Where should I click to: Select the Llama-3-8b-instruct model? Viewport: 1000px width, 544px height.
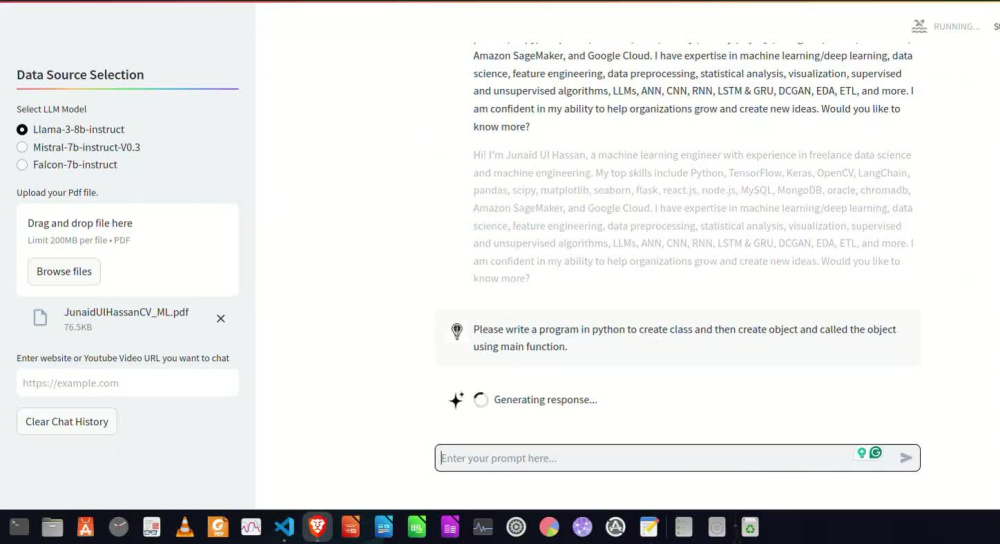tap(22, 129)
